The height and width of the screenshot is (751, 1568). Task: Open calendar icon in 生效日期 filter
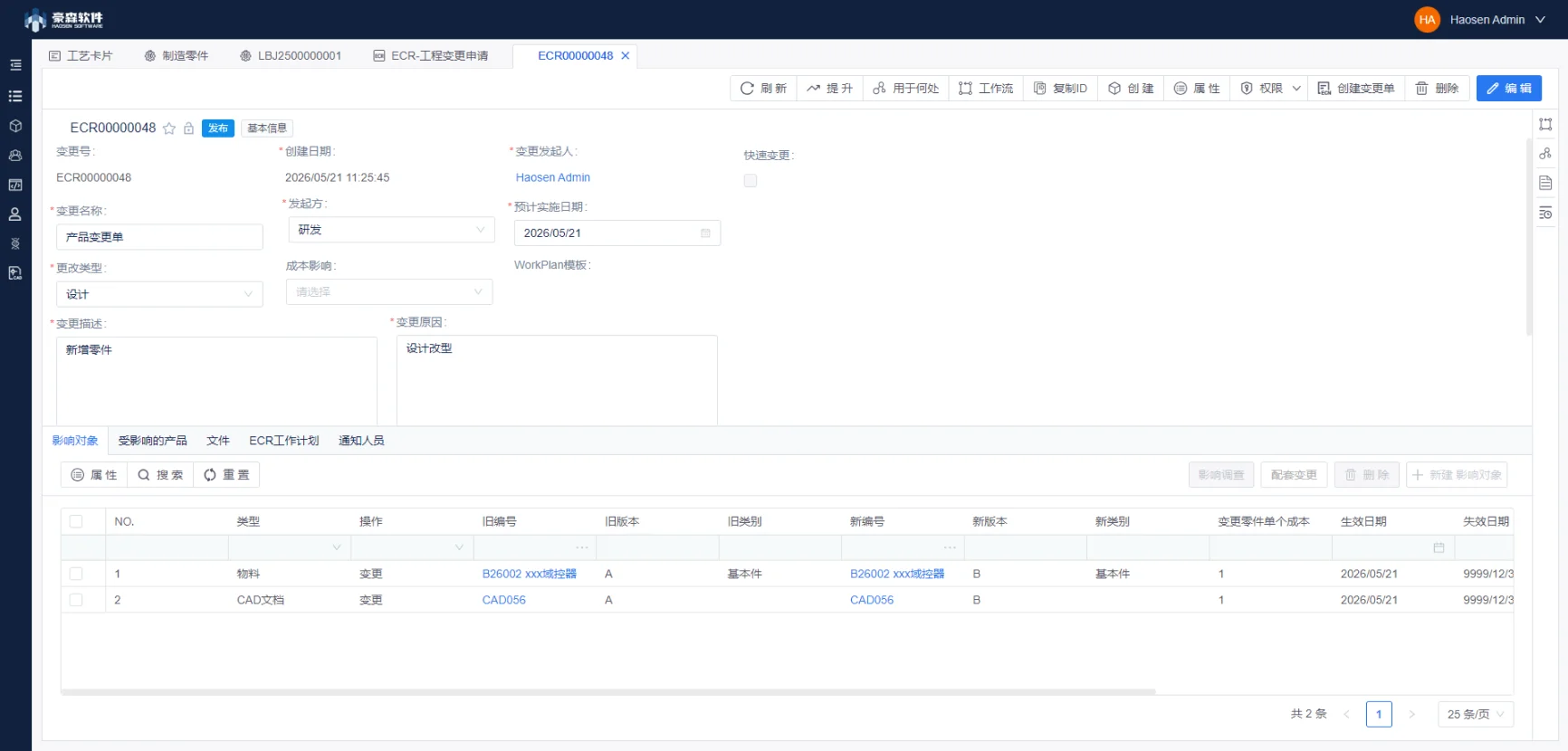[x=1439, y=547]
